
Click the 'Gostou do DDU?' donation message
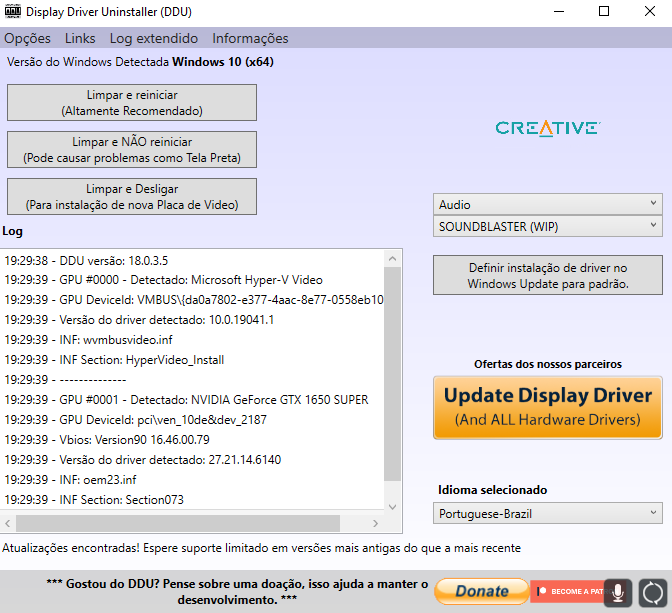pyautogui.click(x=237, y=592)
